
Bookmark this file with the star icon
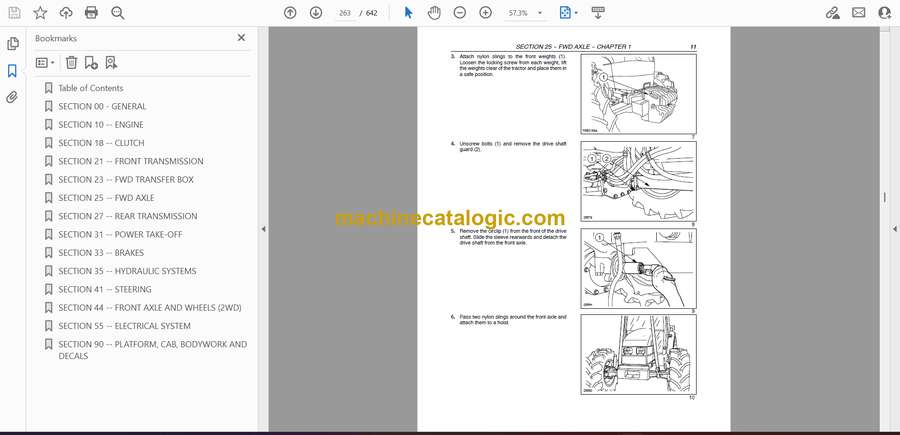[x=40, y=13]
